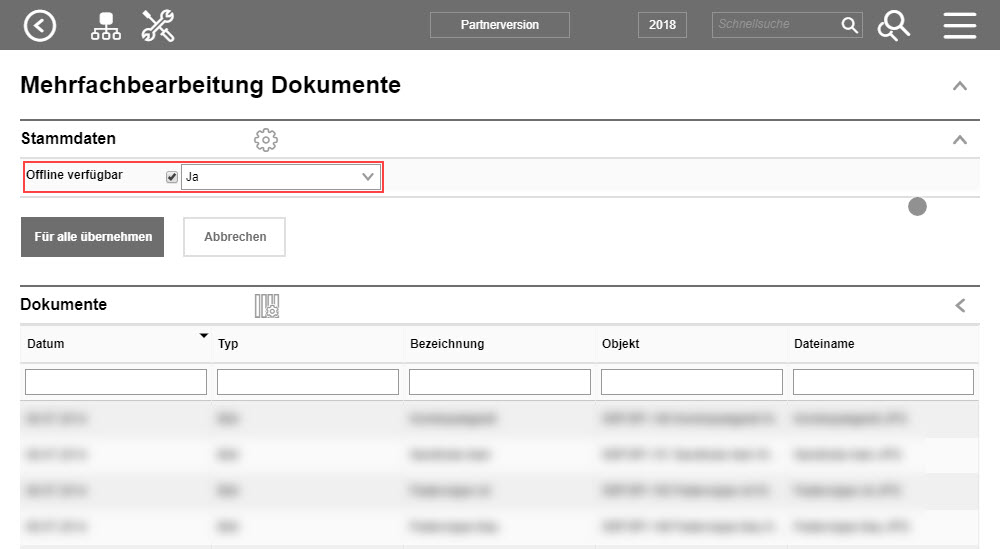The height and width of the screenshot is (549, 1000).
Task: Click the Objekt filter input field
Action: pos(692,382)
